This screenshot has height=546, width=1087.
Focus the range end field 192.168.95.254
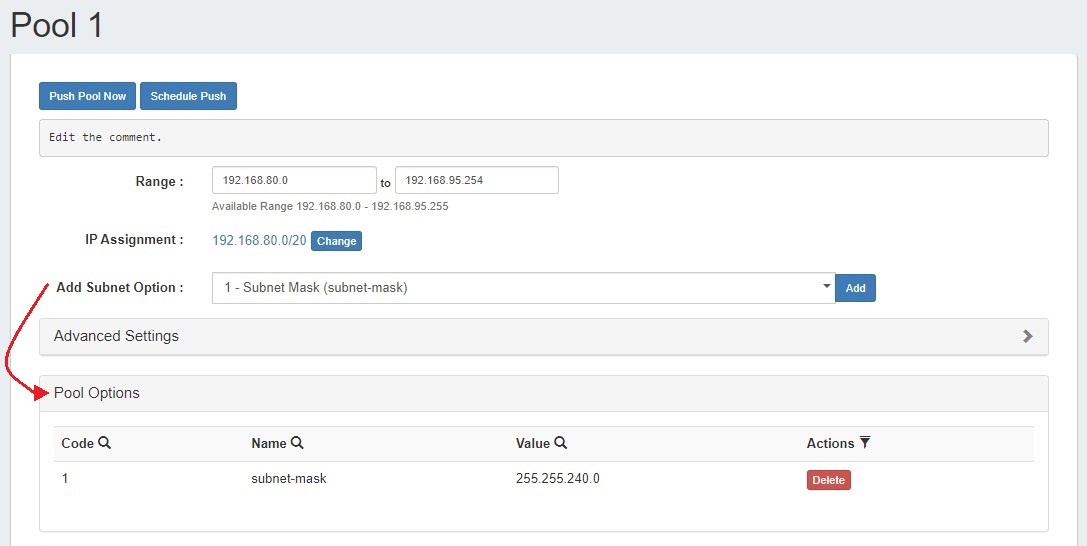click(x=476, y=181)
